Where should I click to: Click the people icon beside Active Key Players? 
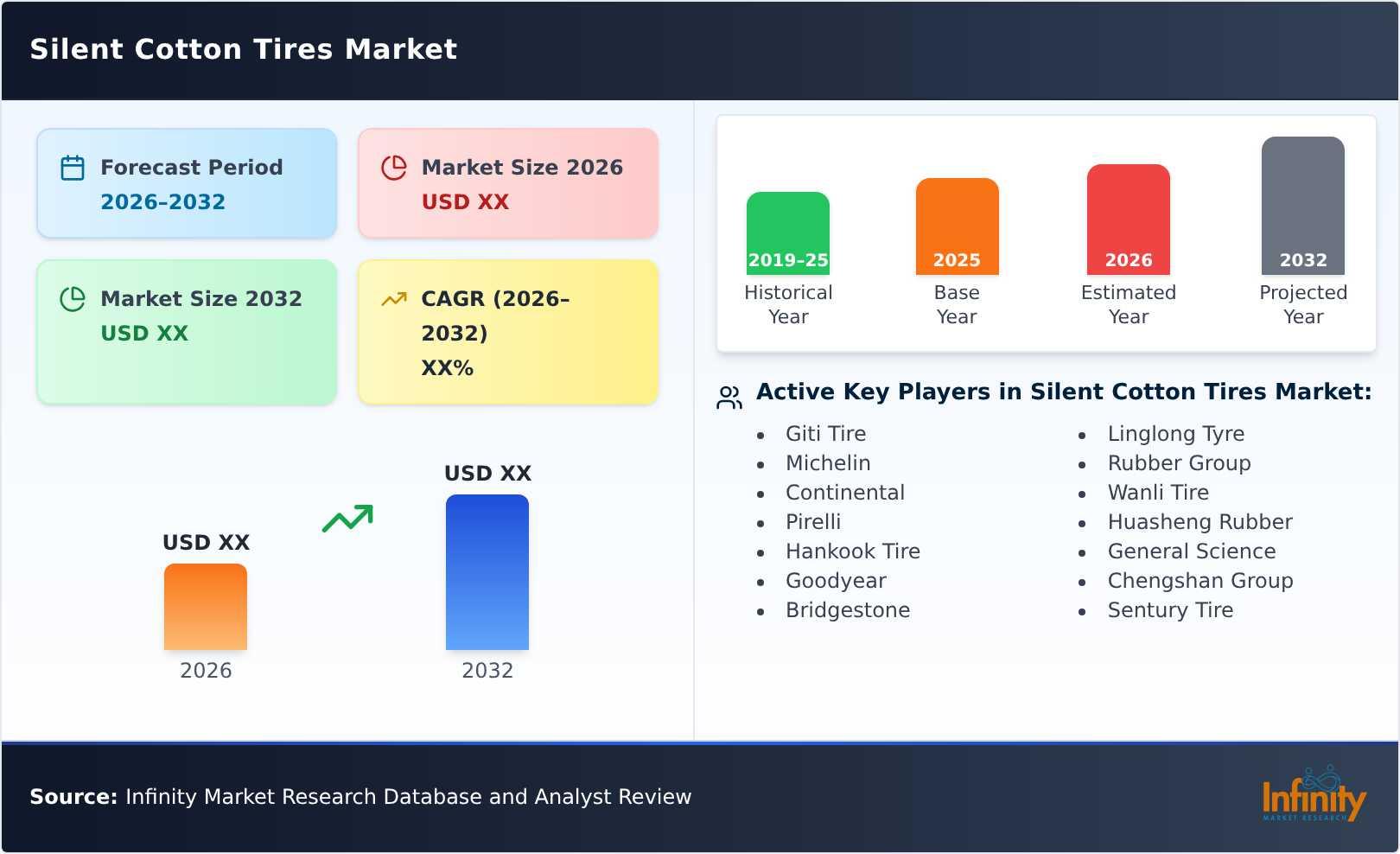coord(729,398)
